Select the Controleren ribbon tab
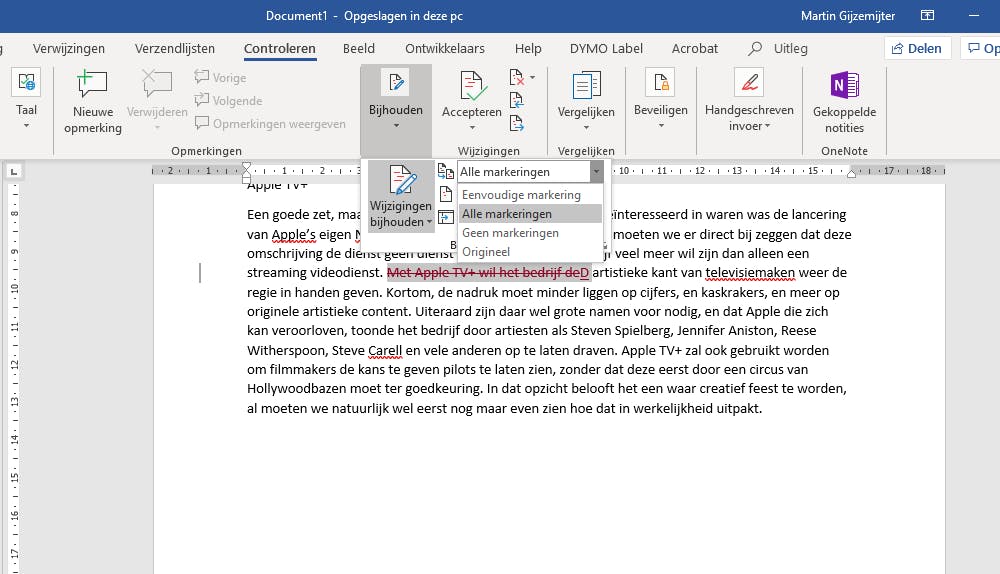The height and width of the screenshot is (574, 1000). 280,48
